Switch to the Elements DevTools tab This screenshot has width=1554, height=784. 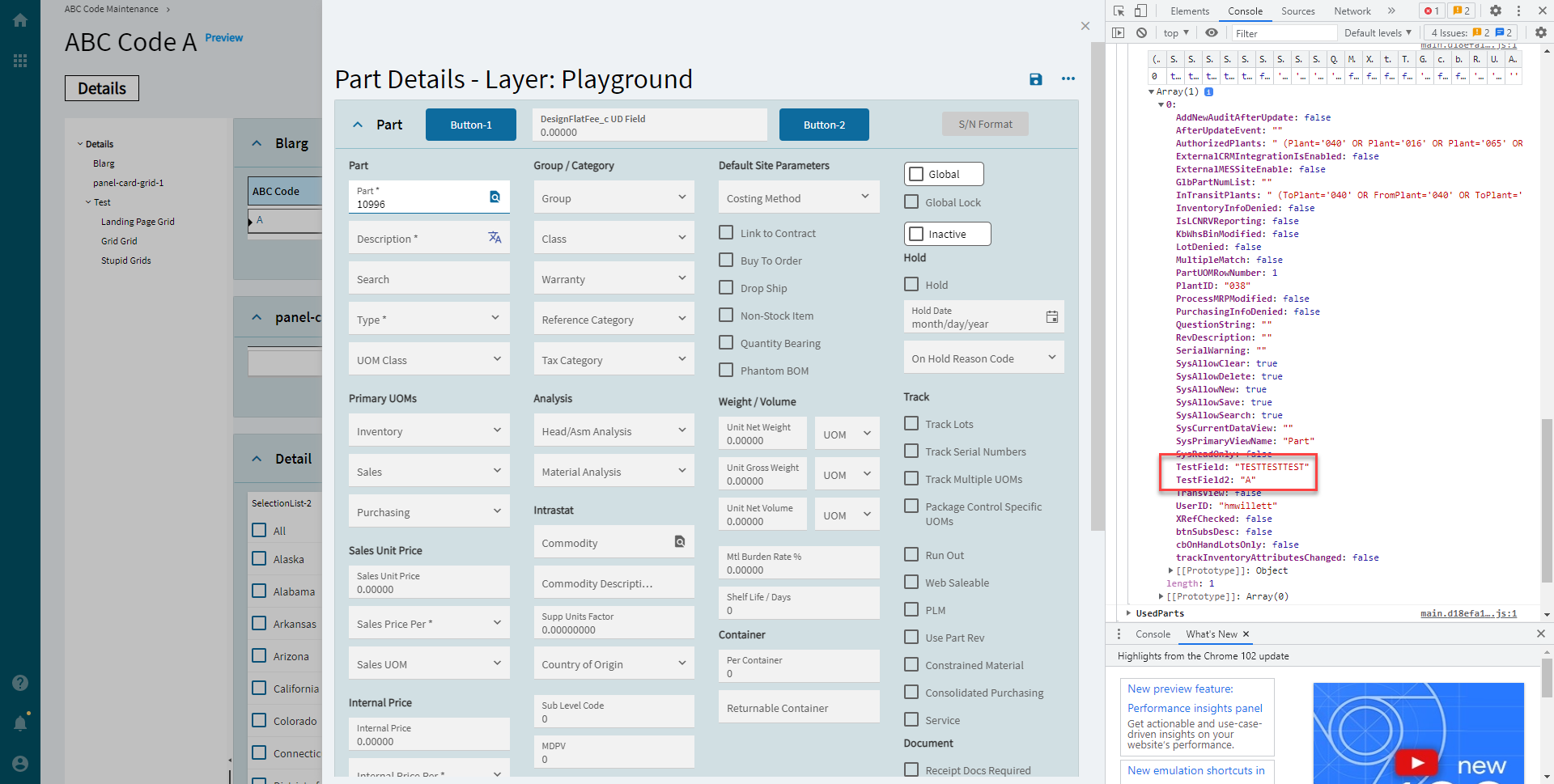[x=1190, y=11]
